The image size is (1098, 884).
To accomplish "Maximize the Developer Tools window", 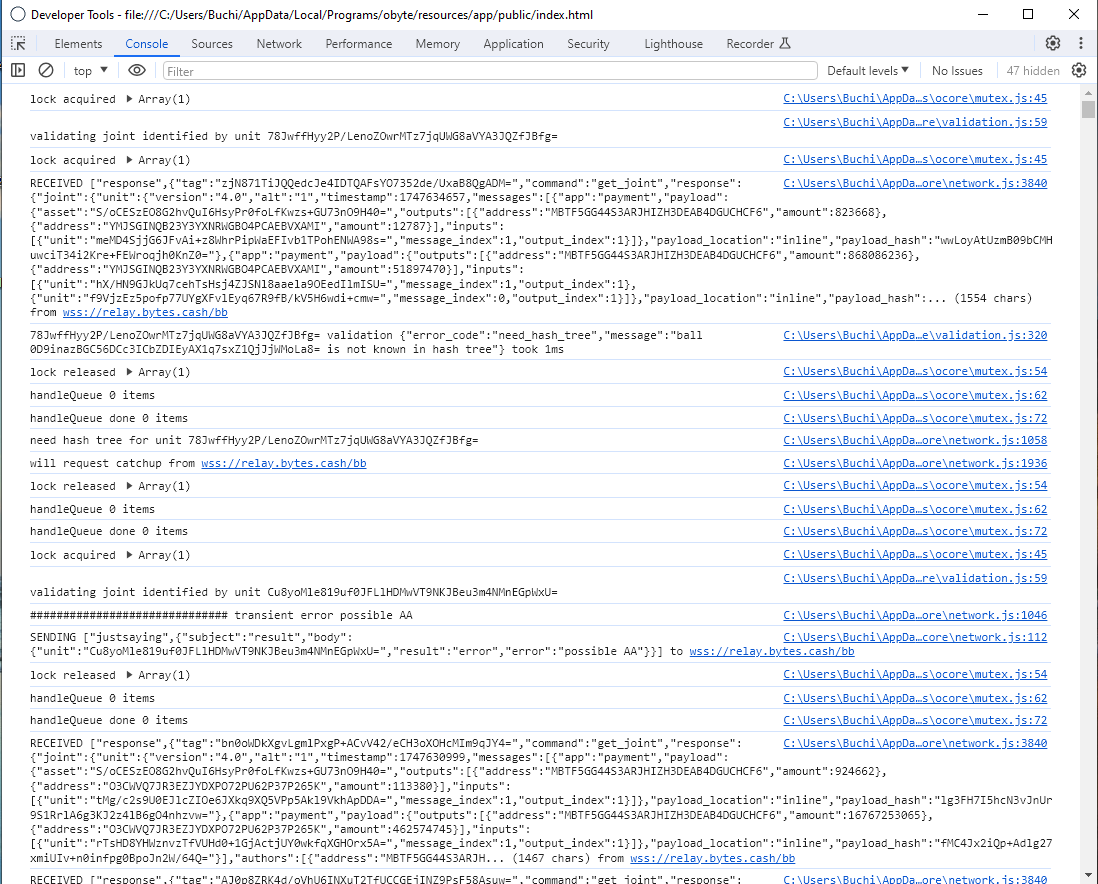I will tap(1027, 14).
